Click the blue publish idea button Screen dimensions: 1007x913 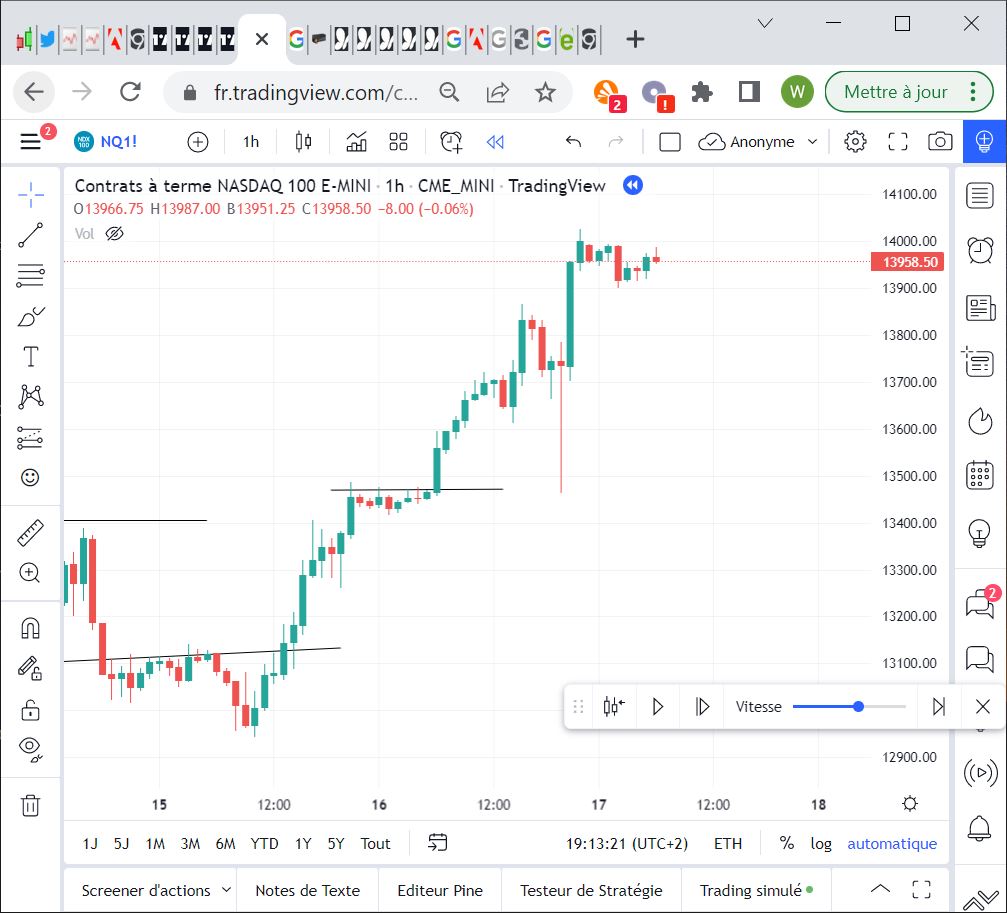pyautogui.click(x=985, y=142)
